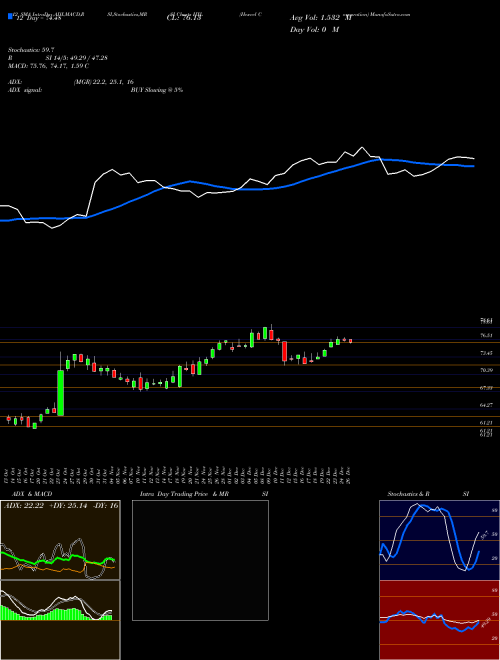500x660 pixels.
Task: Click the MACD values line '73.76, 74.17, 1.59'
Action: tap(48, 66)
